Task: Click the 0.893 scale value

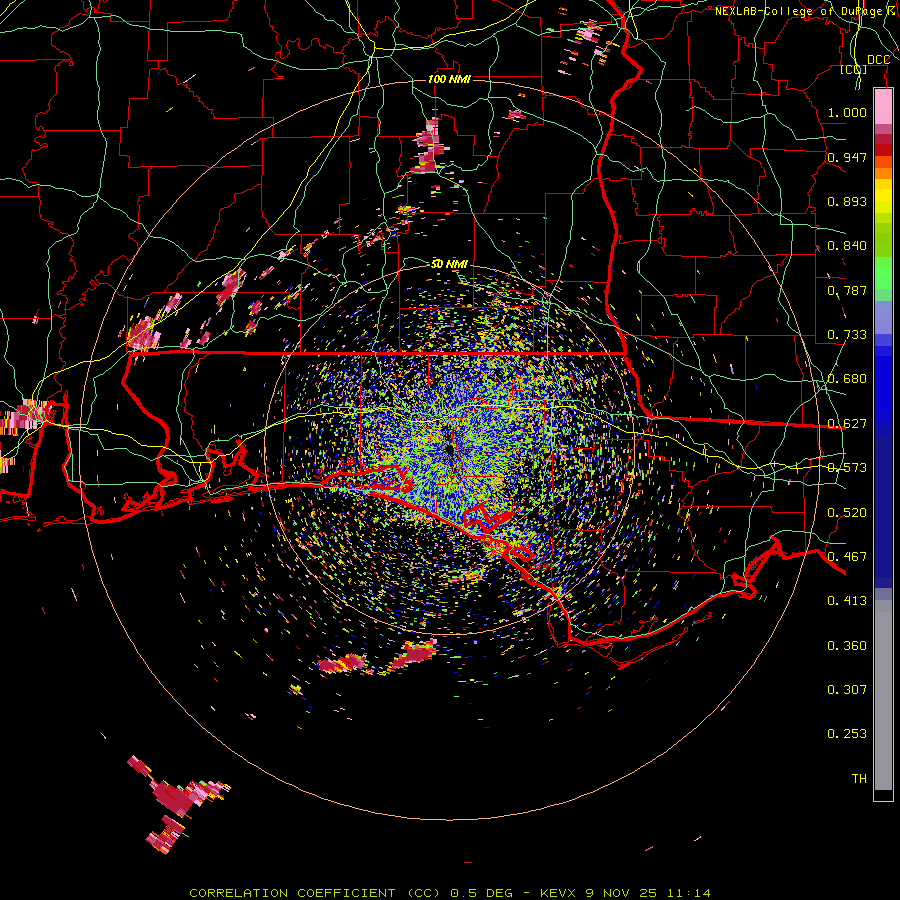Action: point(847,201)
